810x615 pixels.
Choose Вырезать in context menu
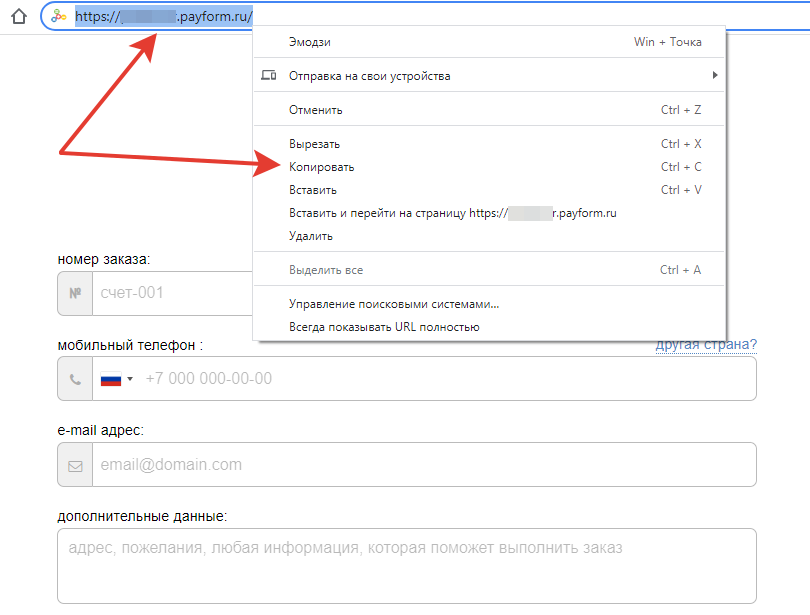(x=489, y=144)
